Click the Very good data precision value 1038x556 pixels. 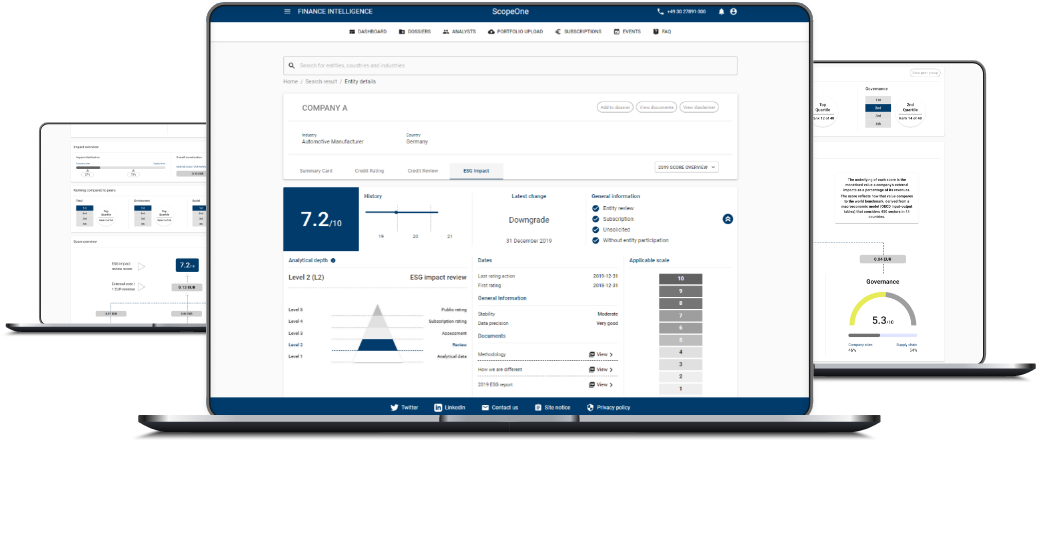(607, 324)
